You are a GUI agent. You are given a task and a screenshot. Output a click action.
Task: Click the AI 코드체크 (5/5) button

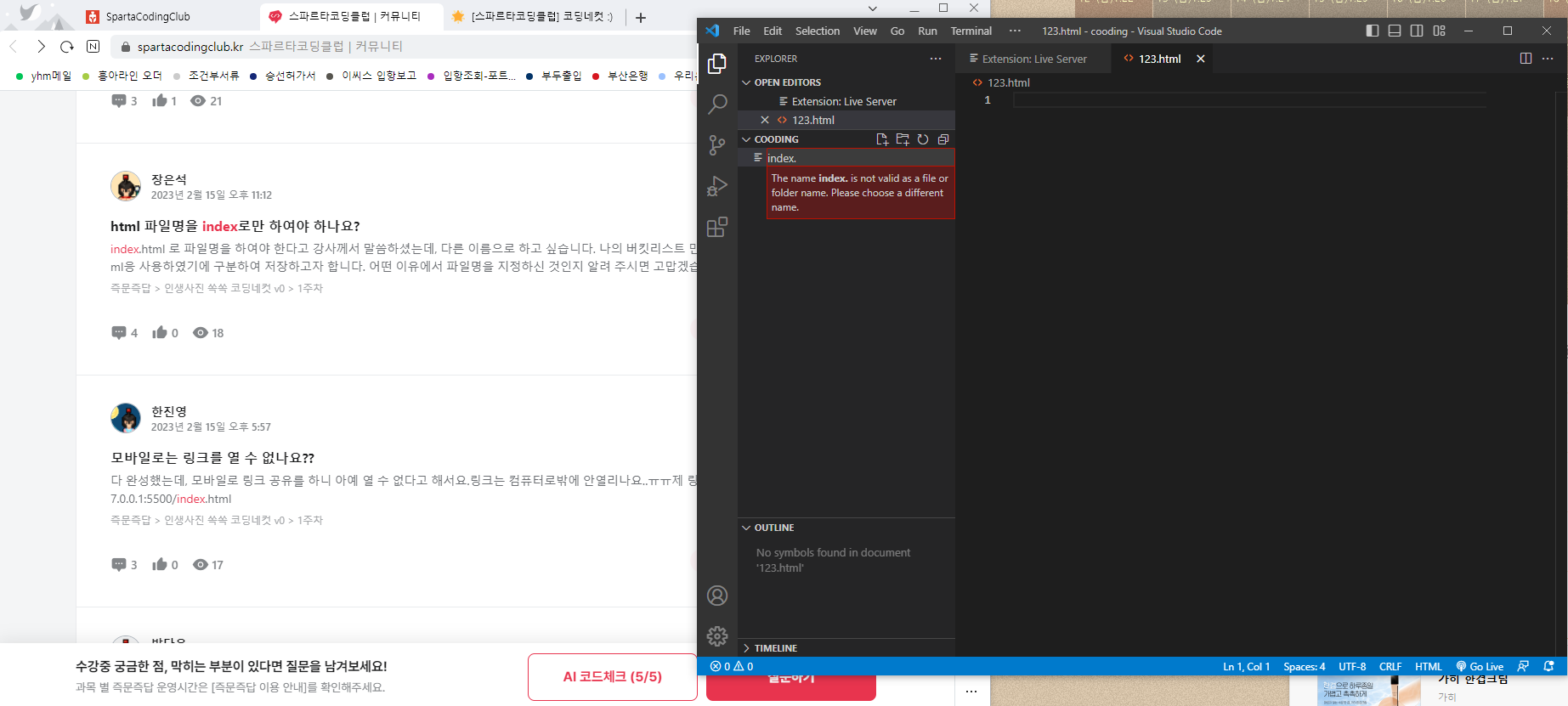612,676
